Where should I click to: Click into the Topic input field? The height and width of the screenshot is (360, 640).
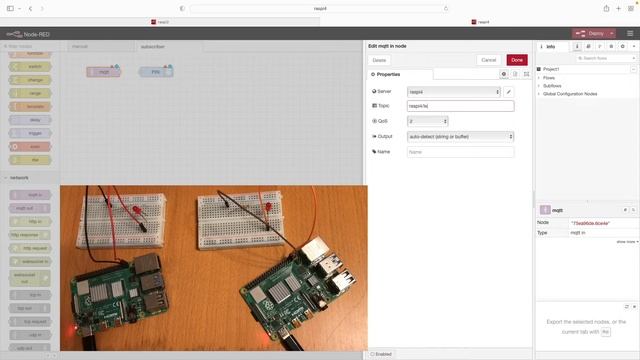(460, 106)
